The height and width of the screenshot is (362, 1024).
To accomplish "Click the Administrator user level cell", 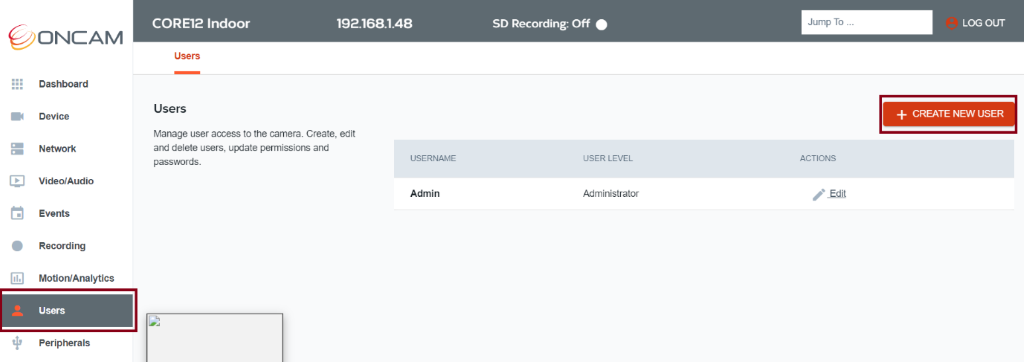I will tap(611, 193).
